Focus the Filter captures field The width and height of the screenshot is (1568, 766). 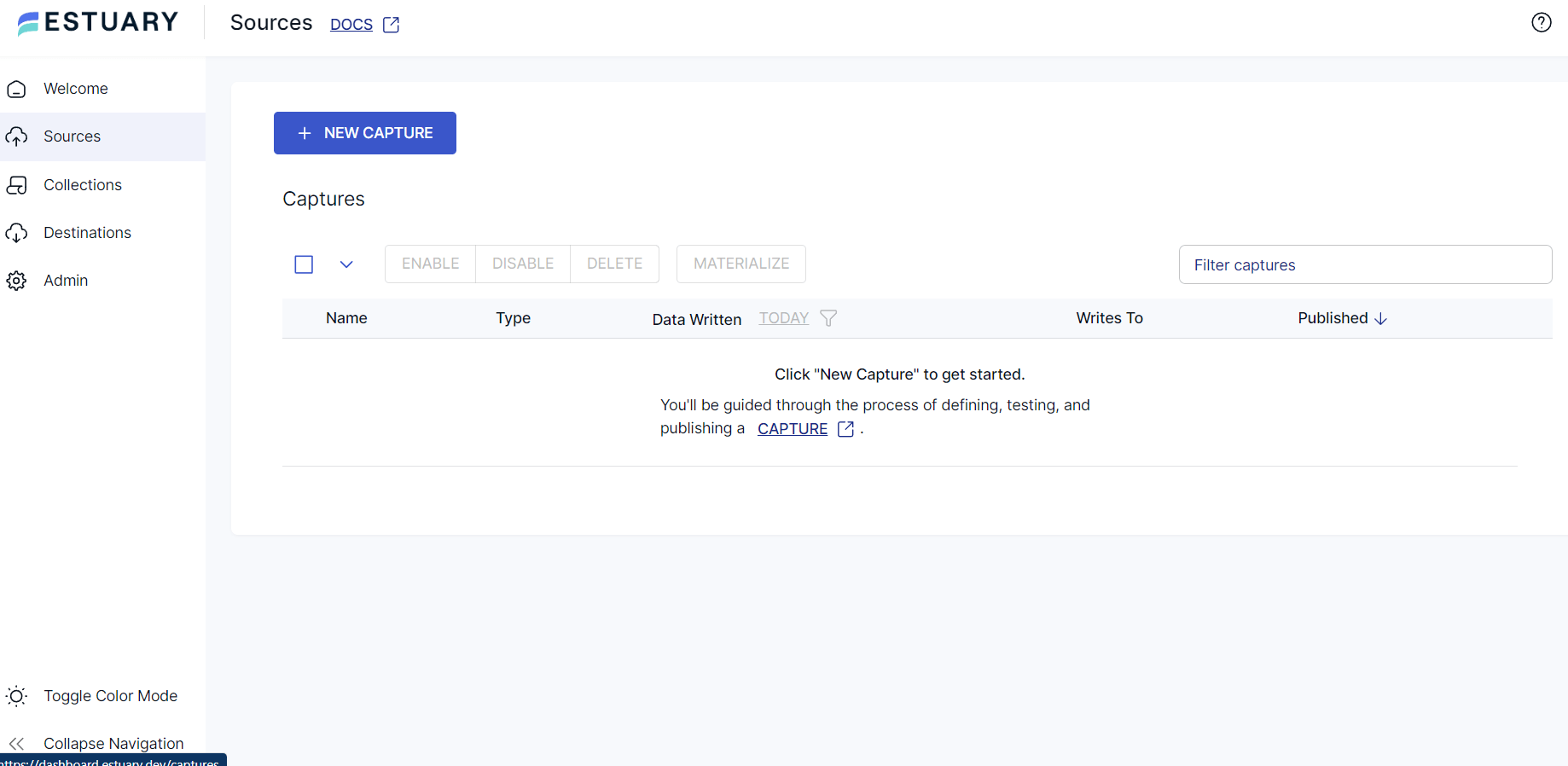pos(1365,264)
